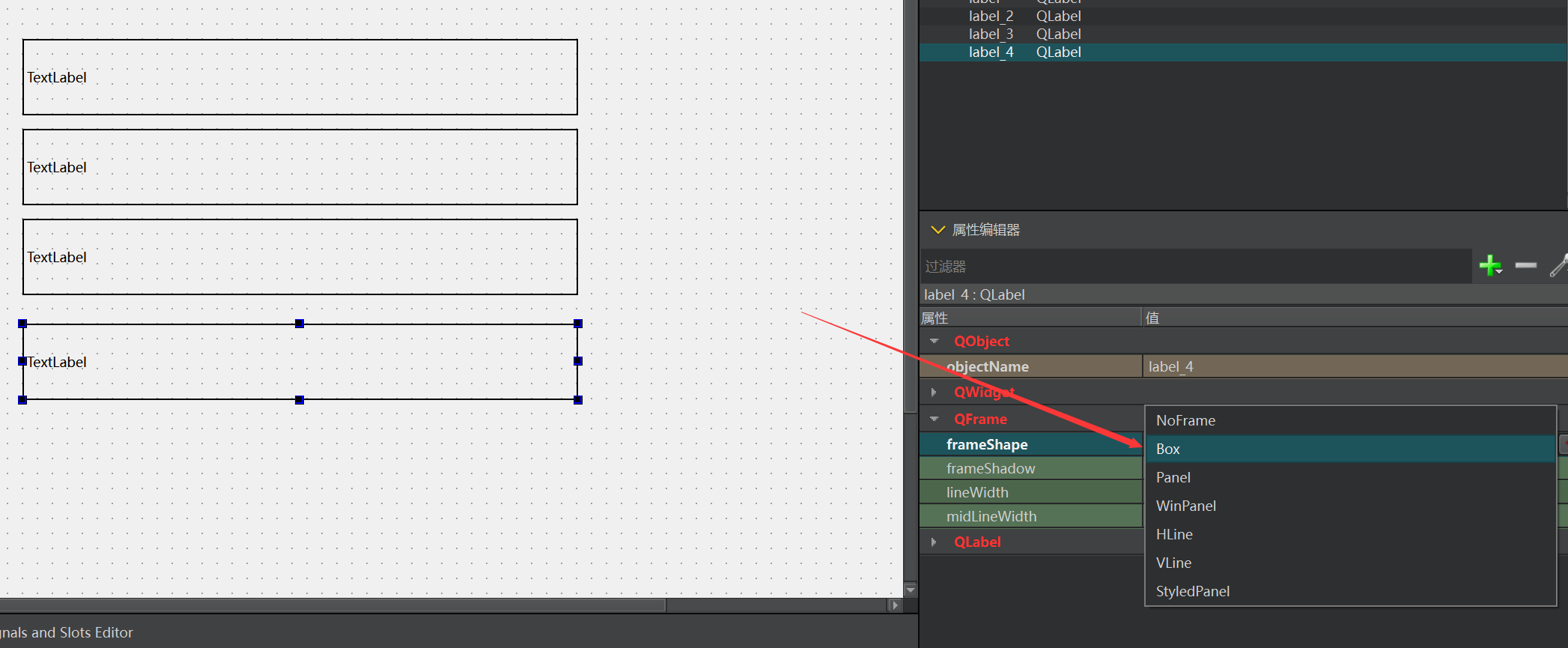1568x648 pixels.
Task: Select Box in the frameShape dropdown
Action: (1351, 449)
